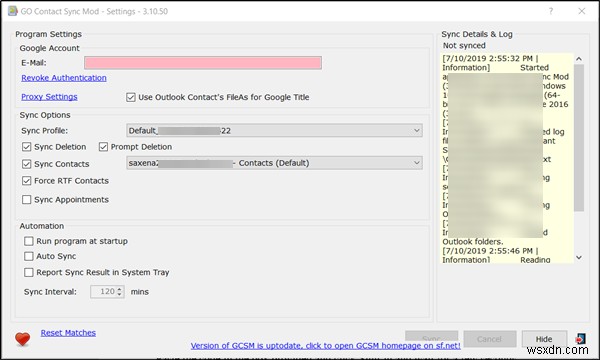Check the Auto Sync checkbox
This screenshot has height=360, width=600.
(29, 256)
